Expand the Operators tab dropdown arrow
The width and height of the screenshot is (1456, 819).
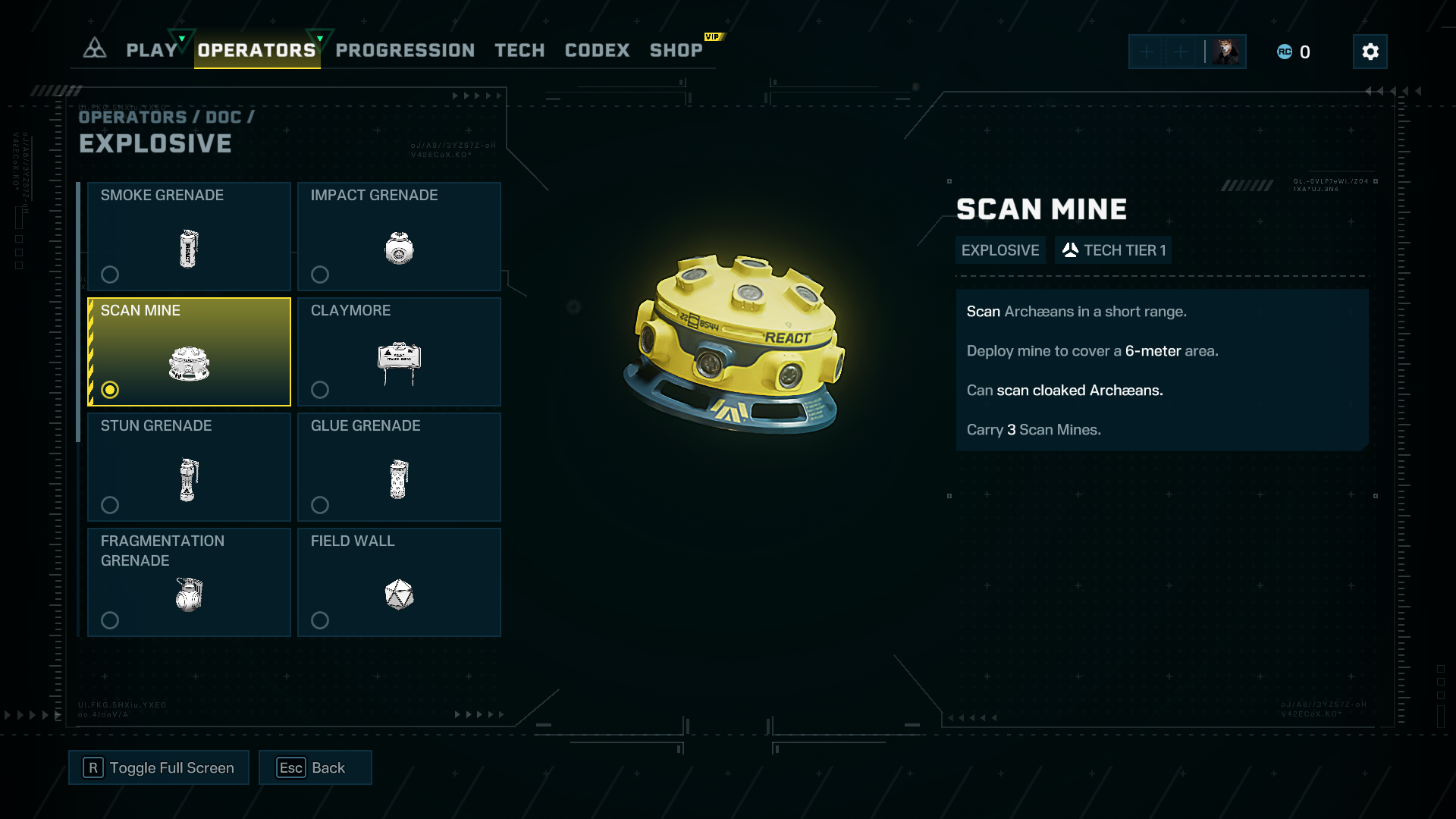click(x=320, y=38)
